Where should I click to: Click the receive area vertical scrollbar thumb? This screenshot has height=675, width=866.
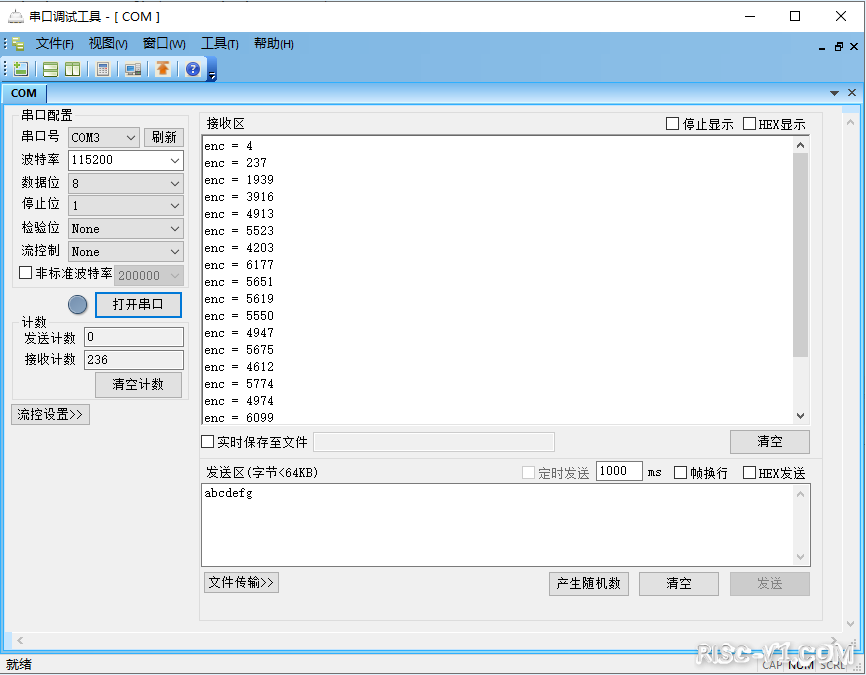coord(800,255)
